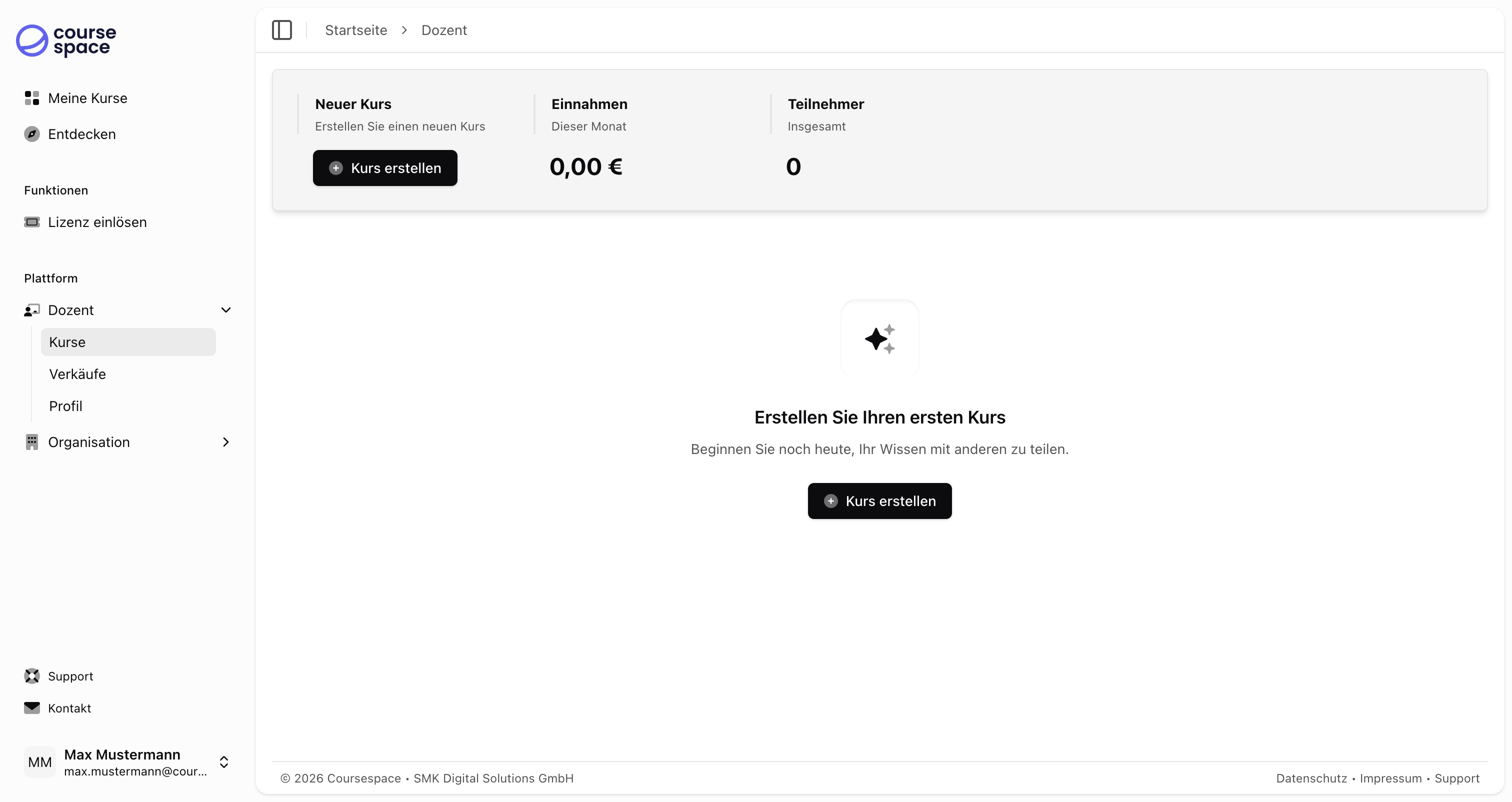
Task: Collapse the Dozent submenu chevron
Action: tap(226, 310)
